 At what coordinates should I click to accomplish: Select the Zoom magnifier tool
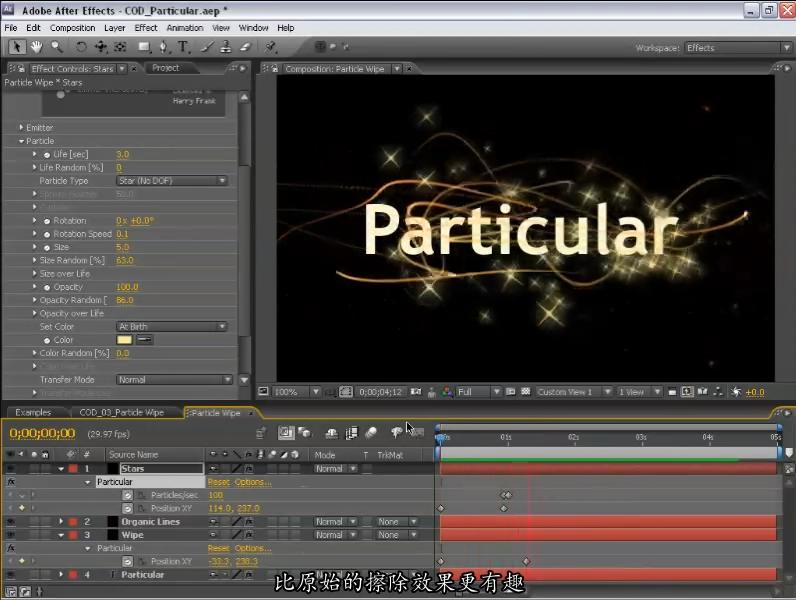coord(56,47)
